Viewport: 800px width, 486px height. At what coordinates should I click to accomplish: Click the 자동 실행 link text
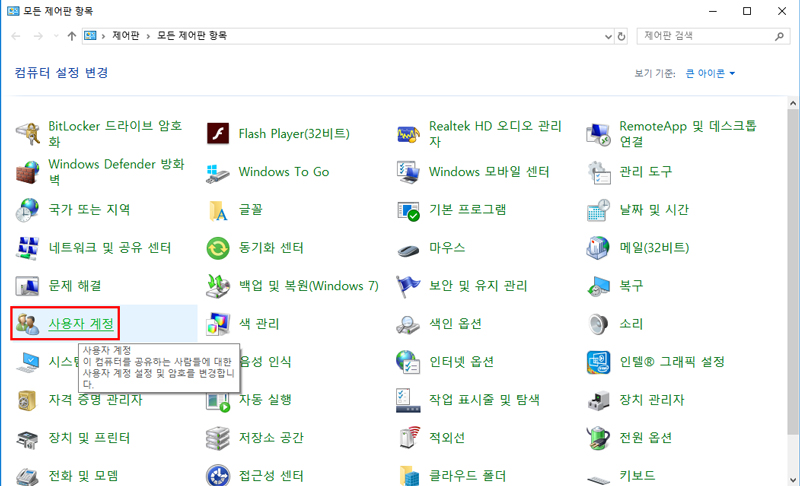265,400
